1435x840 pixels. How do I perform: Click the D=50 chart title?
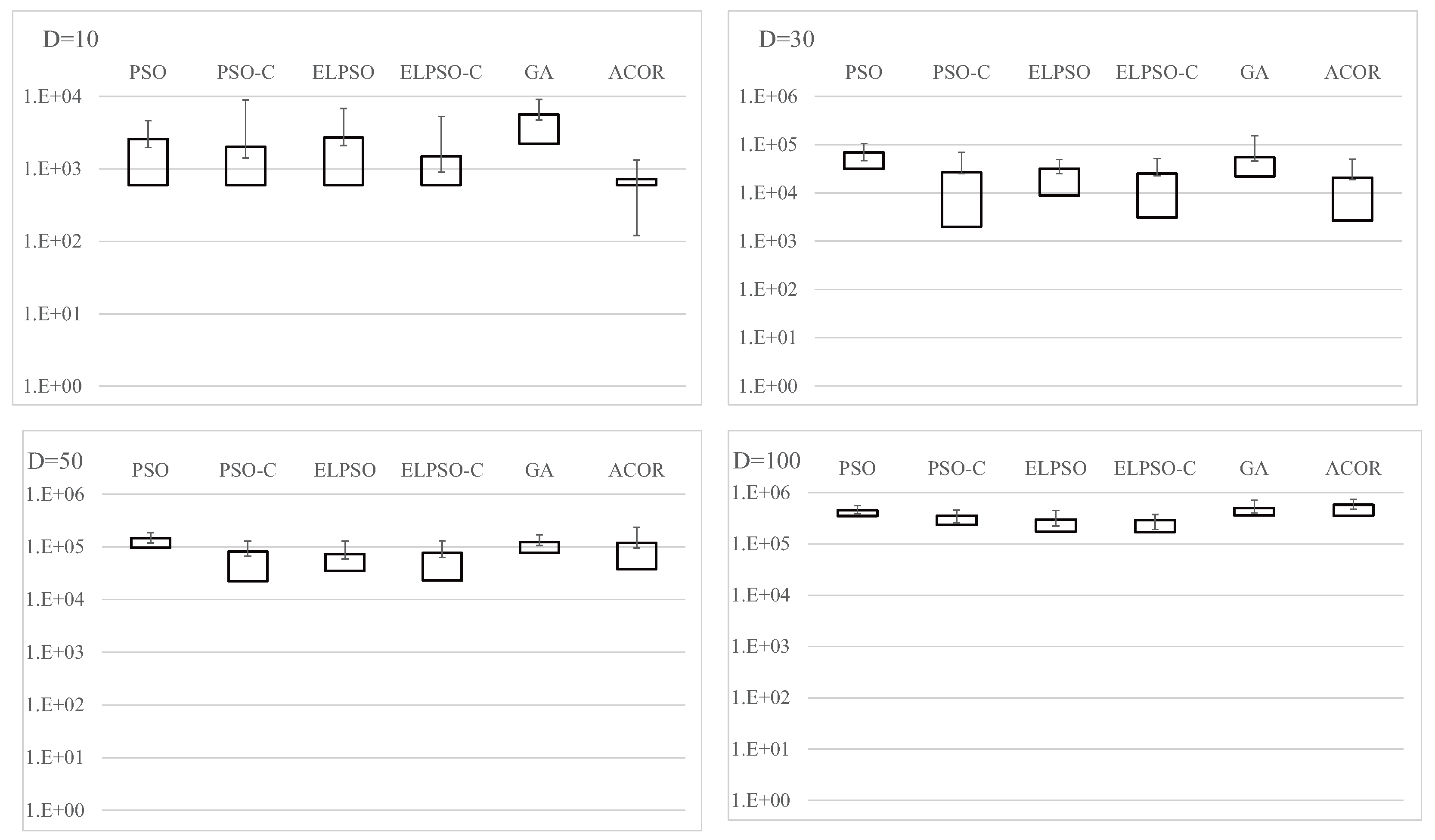click(55, 461)
